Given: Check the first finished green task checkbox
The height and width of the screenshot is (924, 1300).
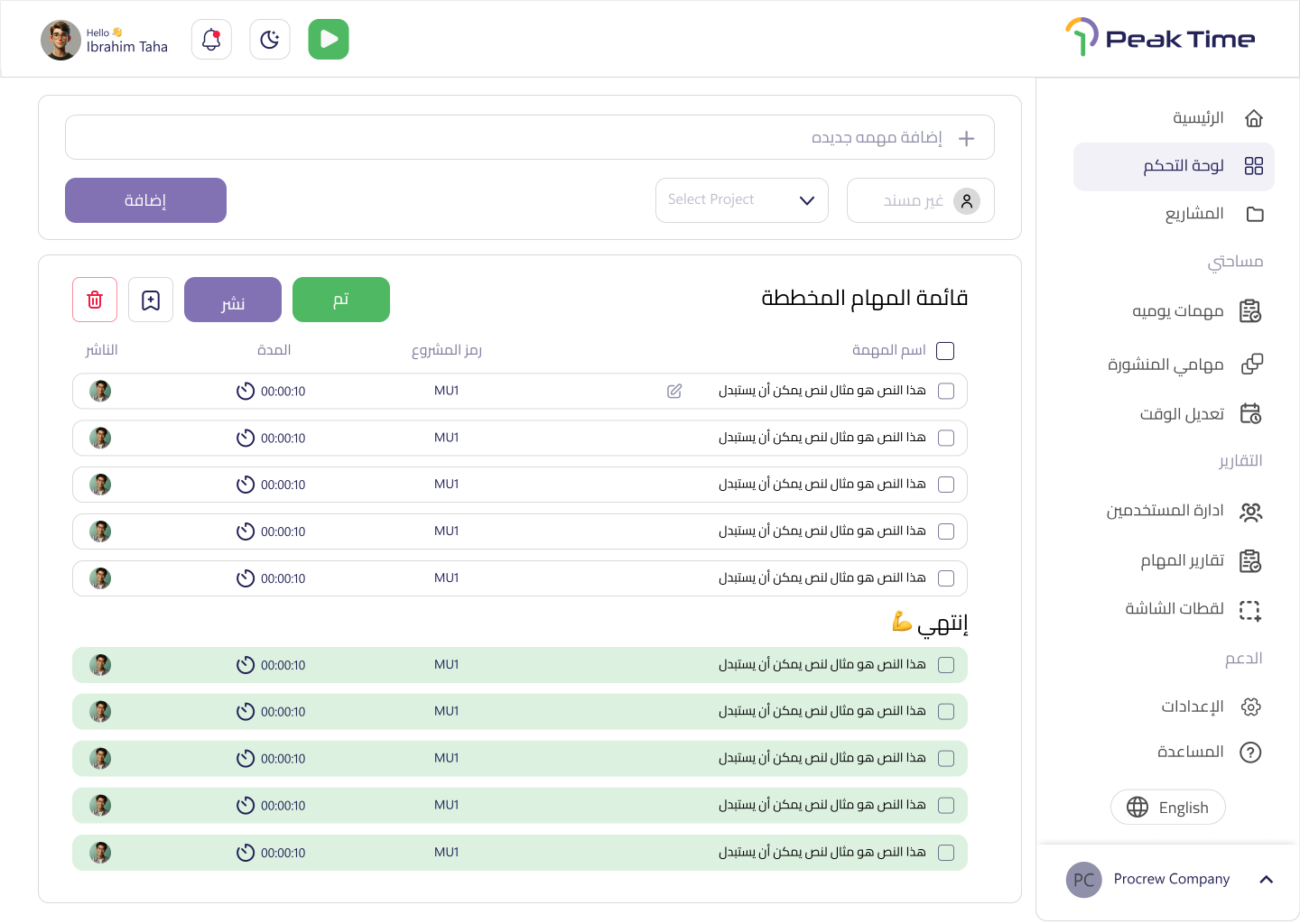Looking at the screenshot, I should pyautogui.click(x=946, y=665).
